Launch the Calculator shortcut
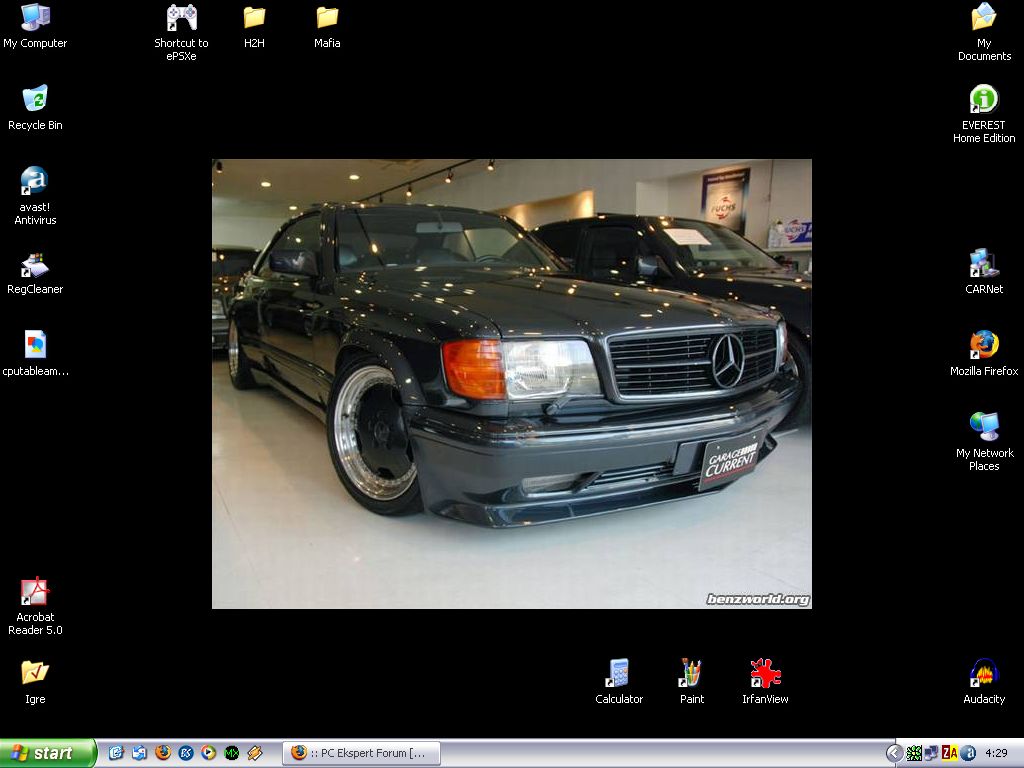This screenshot has width=1024, height=768. tap(619, 674)
